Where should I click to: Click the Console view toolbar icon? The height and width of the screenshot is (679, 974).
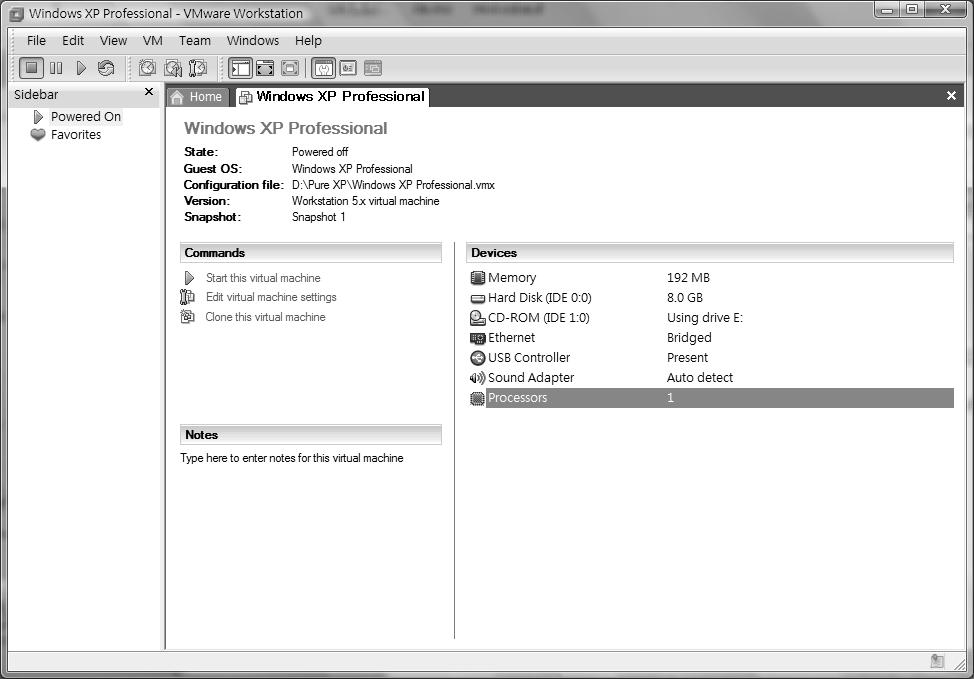tap(348, 68)
